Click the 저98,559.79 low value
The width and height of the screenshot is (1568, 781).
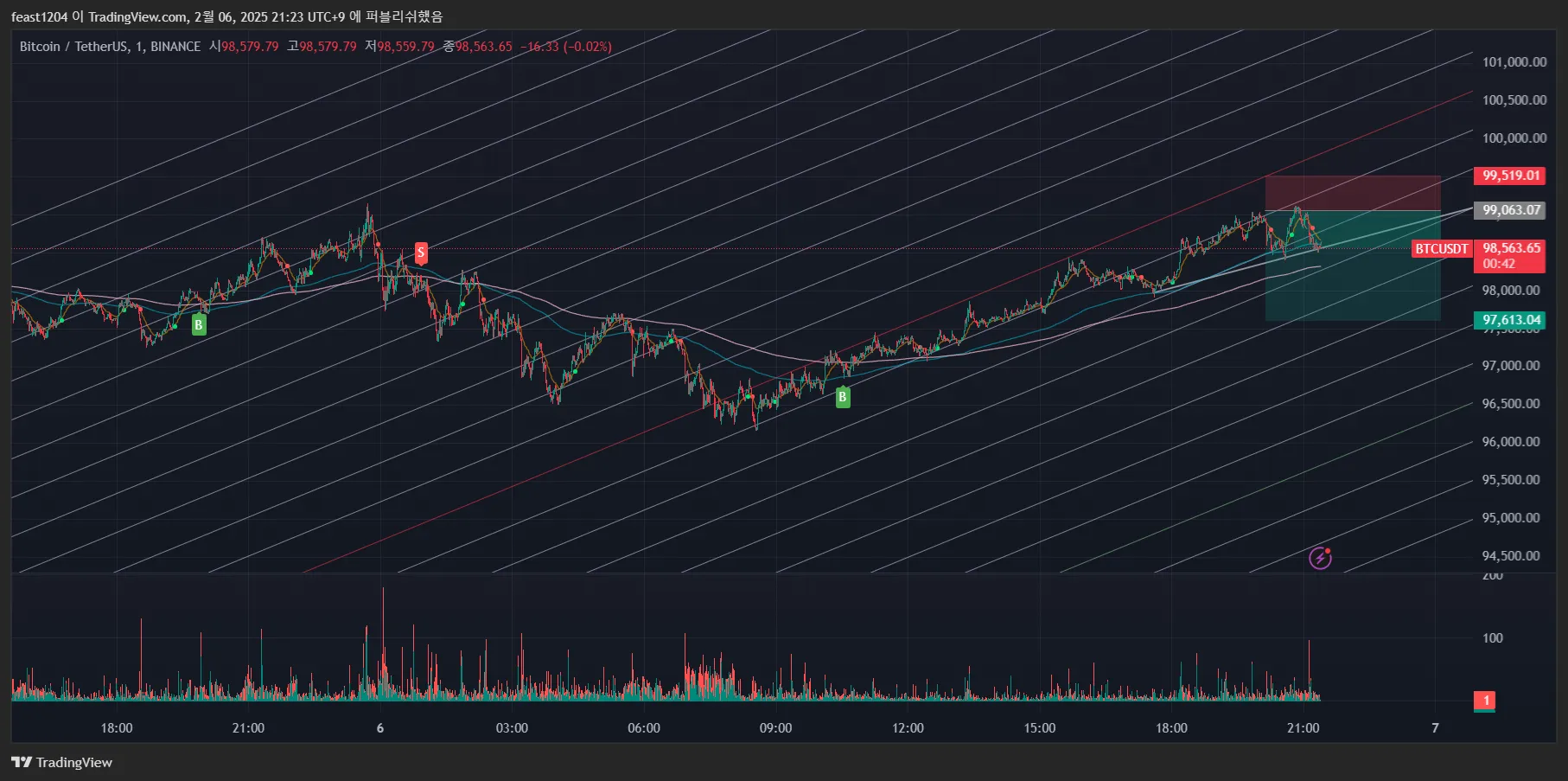[399, 47]
